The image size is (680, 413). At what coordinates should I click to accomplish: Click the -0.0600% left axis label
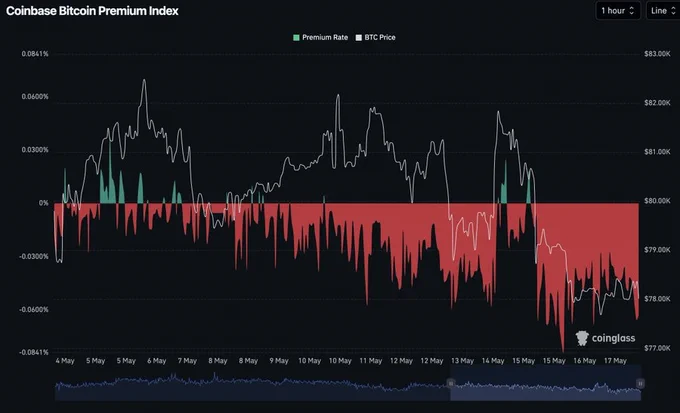(x=34, y=310)
